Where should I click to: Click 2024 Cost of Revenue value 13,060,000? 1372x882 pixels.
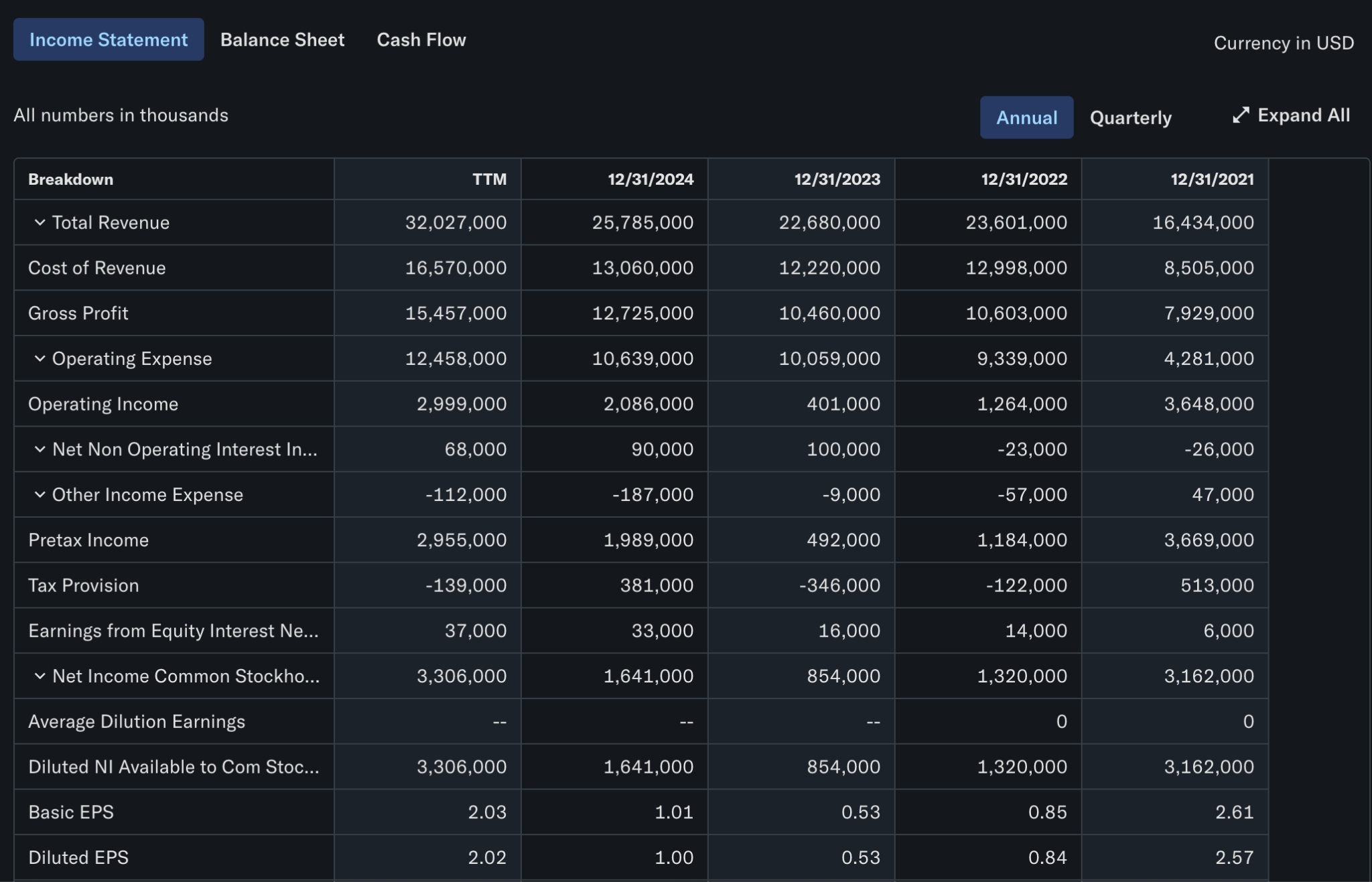[x=642, y=268]
